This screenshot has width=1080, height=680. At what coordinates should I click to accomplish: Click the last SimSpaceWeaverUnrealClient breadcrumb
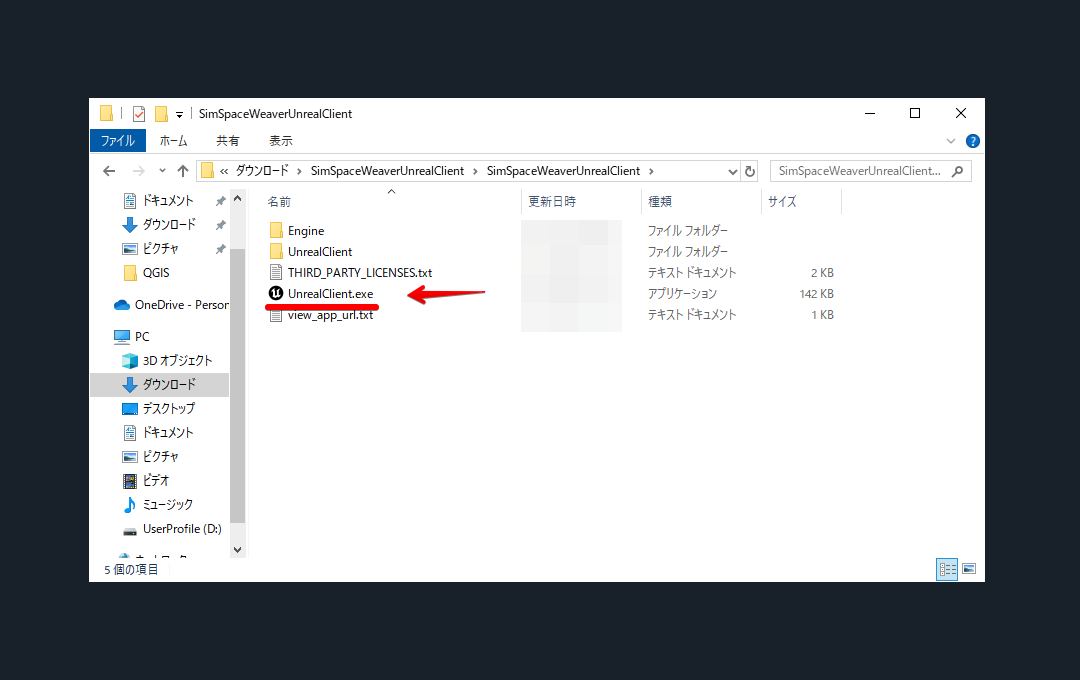[x=563, y=171]
